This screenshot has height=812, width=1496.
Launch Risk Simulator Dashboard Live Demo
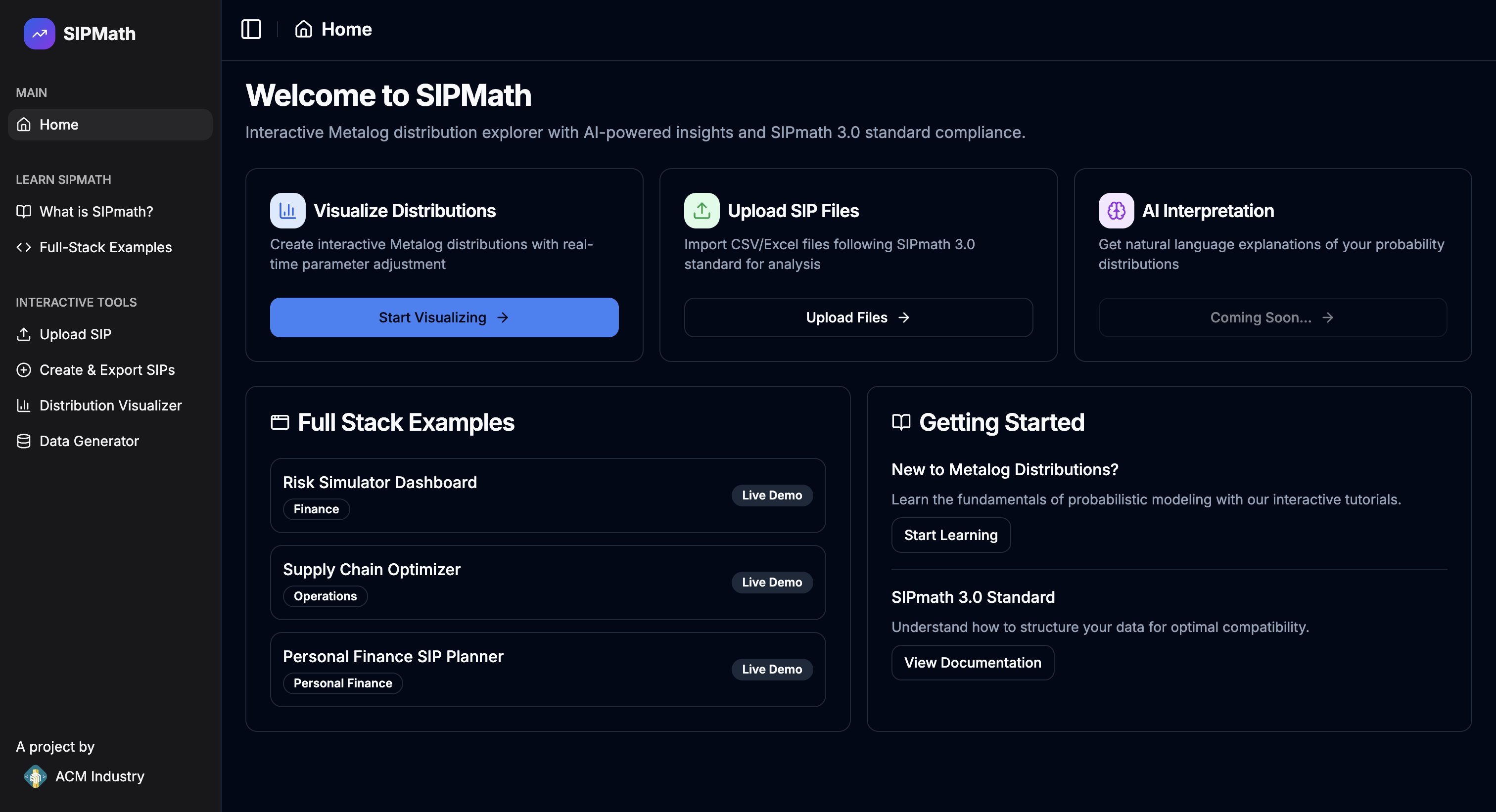point(771,495)
